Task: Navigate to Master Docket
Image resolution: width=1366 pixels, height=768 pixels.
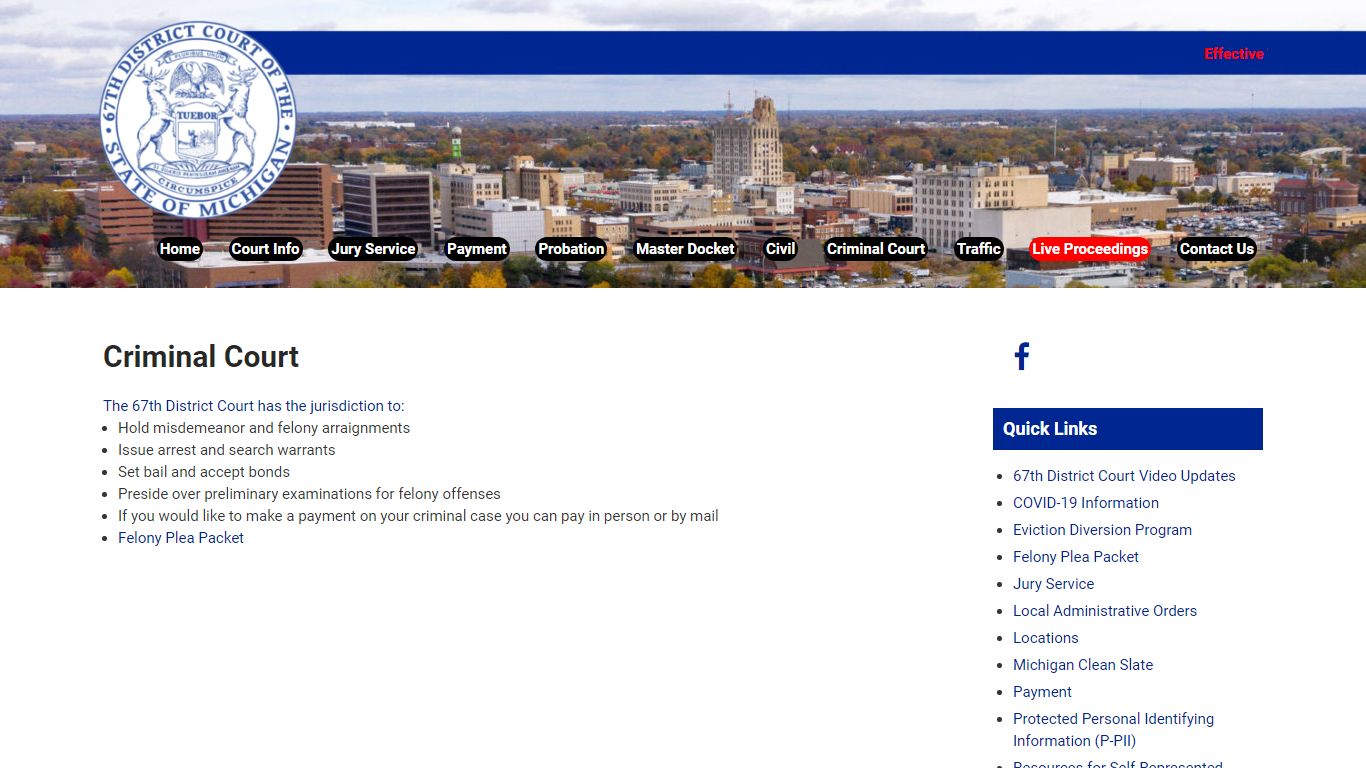Action: pos(685,249)
